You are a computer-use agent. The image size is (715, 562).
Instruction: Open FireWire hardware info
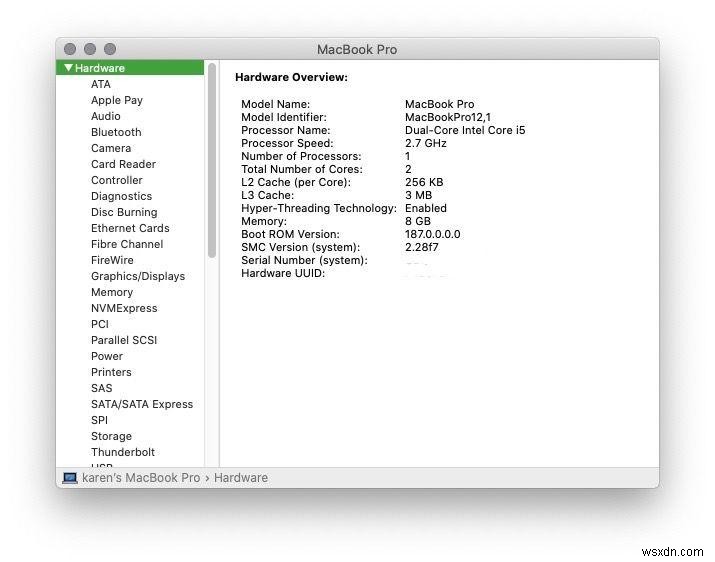point(112,260)
